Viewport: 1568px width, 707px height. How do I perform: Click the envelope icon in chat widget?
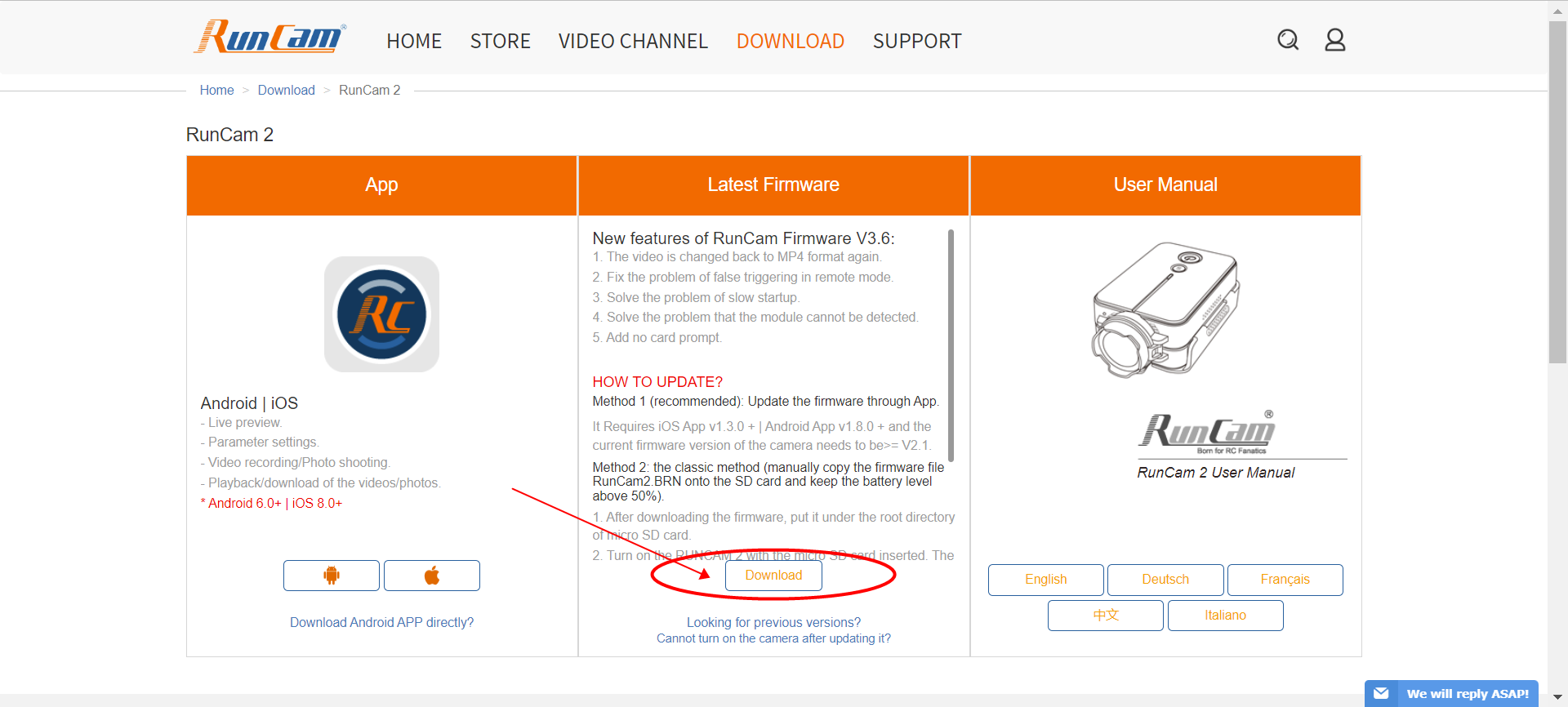1381,693
